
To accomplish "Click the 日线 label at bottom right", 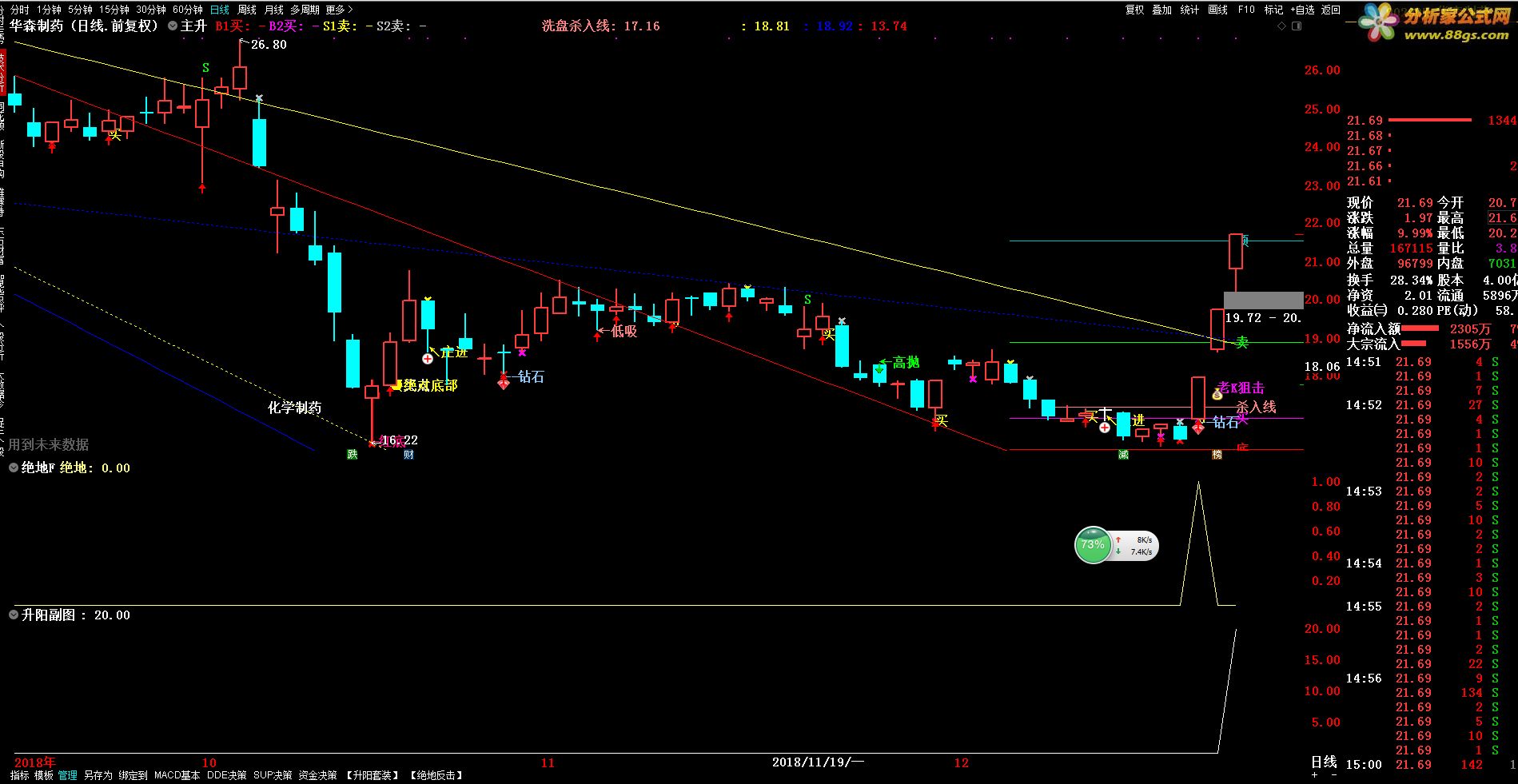I will point(1324,762).
